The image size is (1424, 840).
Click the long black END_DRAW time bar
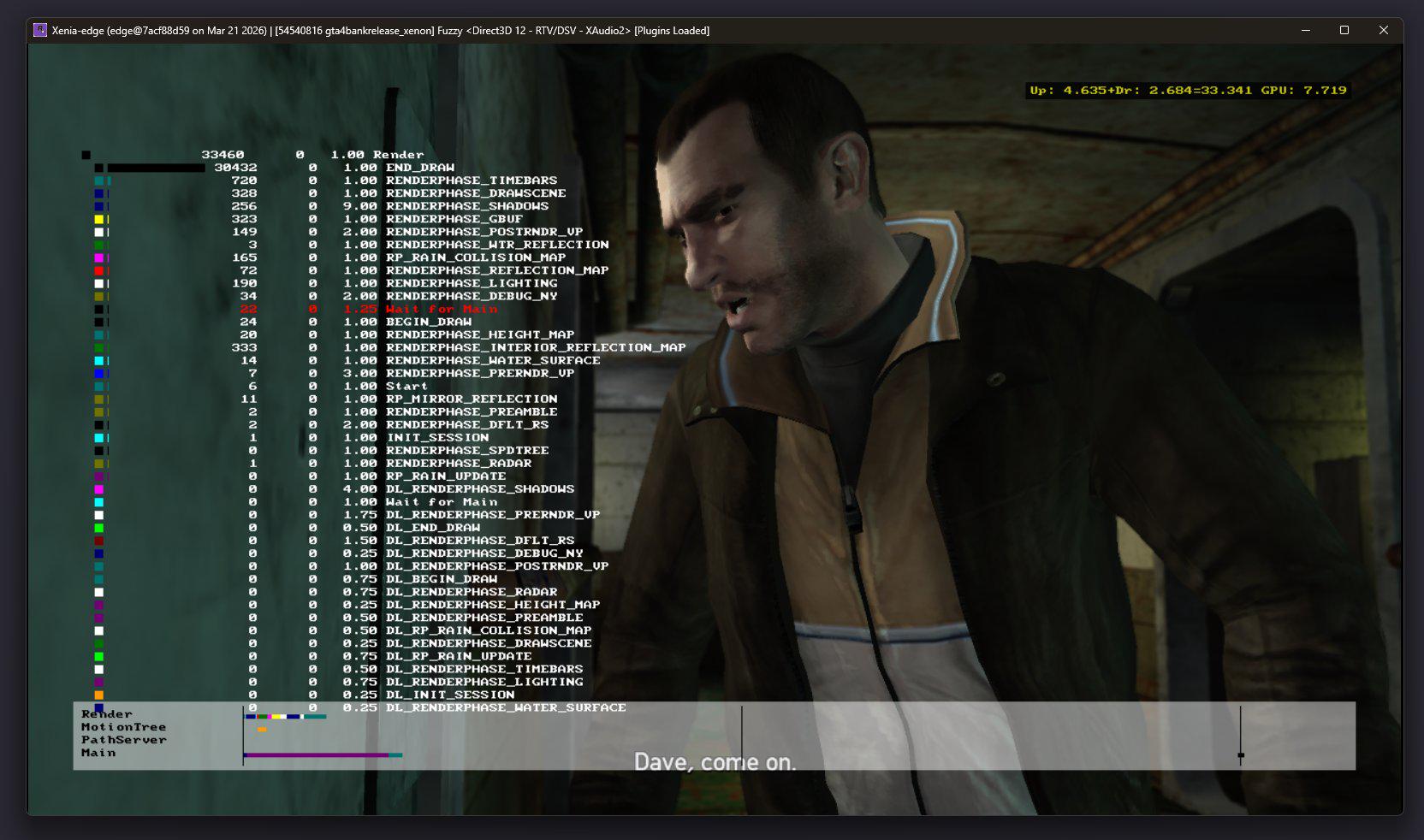tap(156, 168)
